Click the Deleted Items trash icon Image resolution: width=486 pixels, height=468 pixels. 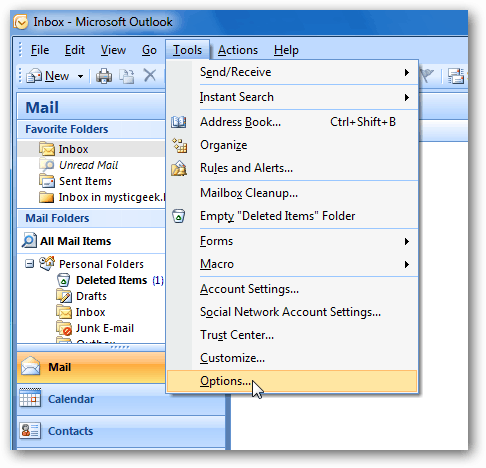pos(63,280)
